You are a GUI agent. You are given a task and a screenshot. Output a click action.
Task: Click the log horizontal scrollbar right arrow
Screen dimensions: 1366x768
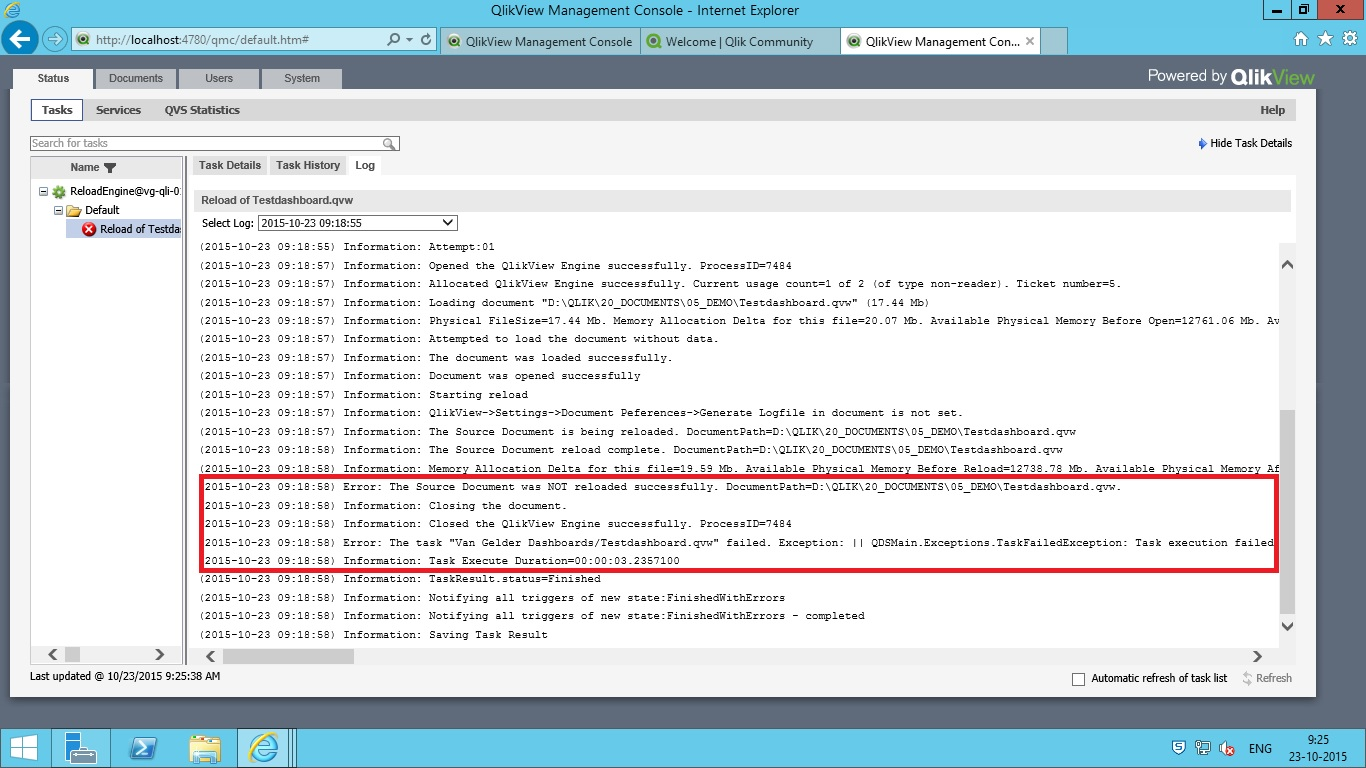point(1258,657)
